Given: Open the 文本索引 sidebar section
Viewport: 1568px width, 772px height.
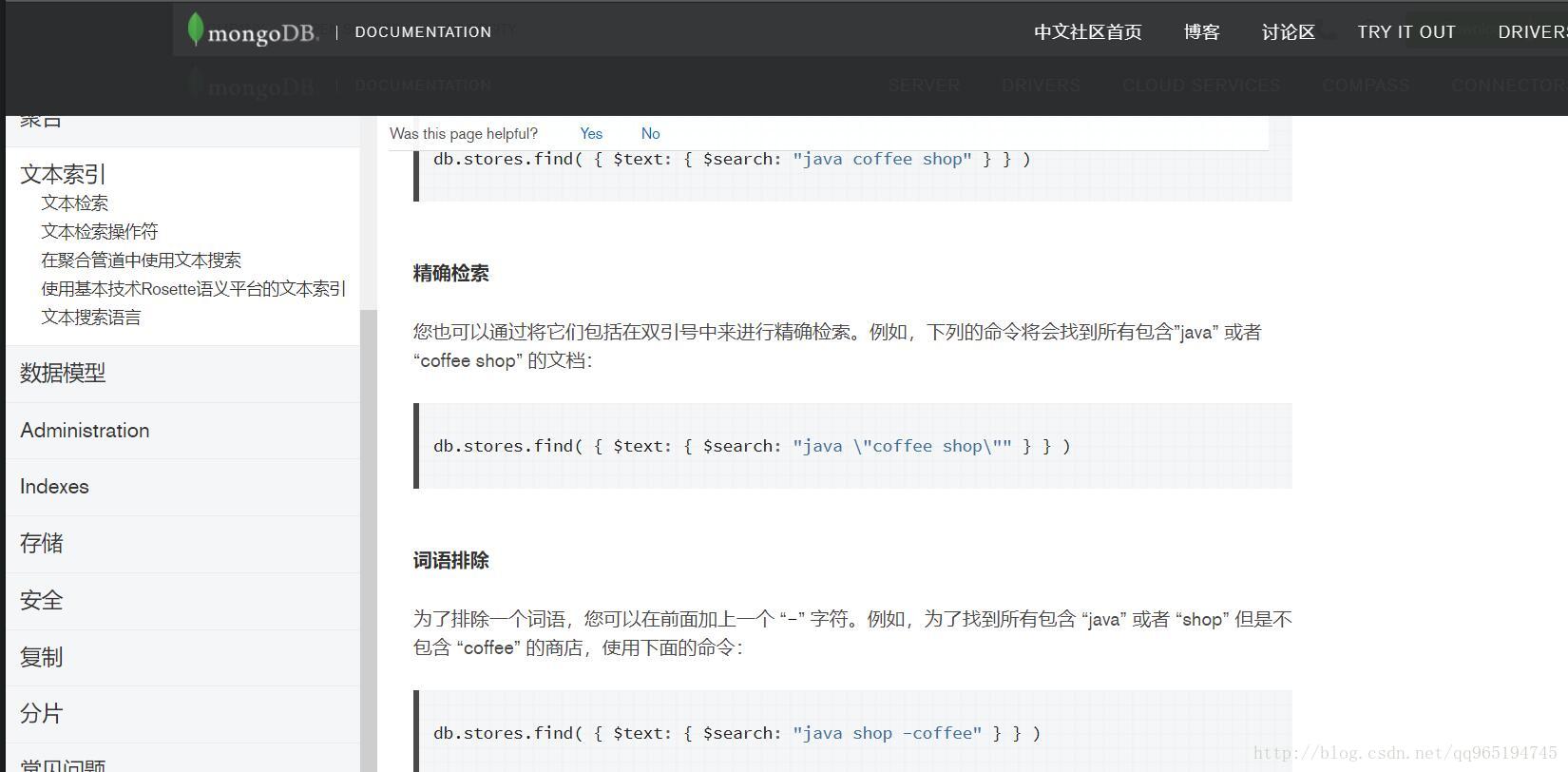Looking at the screenshot, I should (64, 174).
